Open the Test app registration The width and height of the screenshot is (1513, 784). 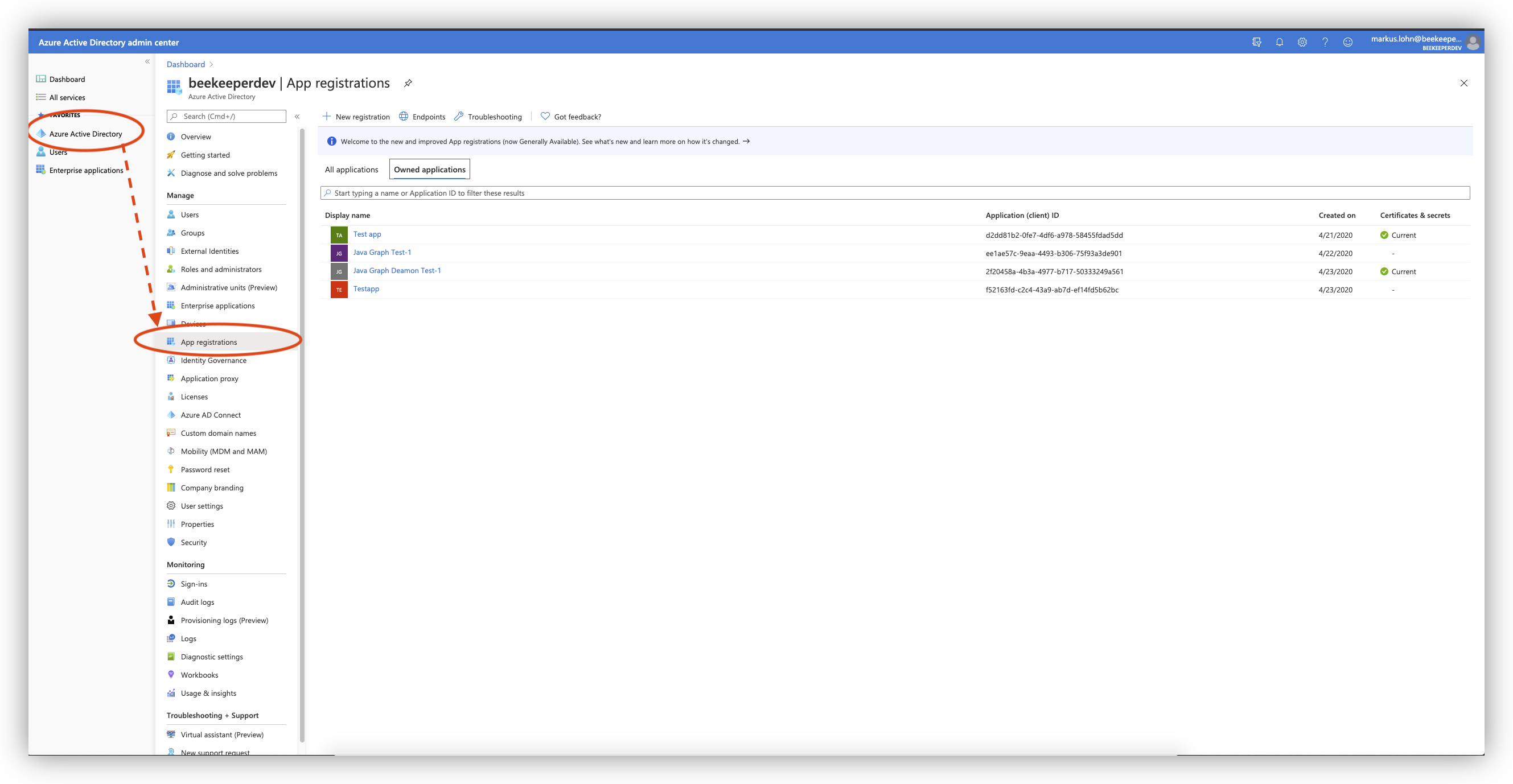pyautogui.click(x=367, y=234)
